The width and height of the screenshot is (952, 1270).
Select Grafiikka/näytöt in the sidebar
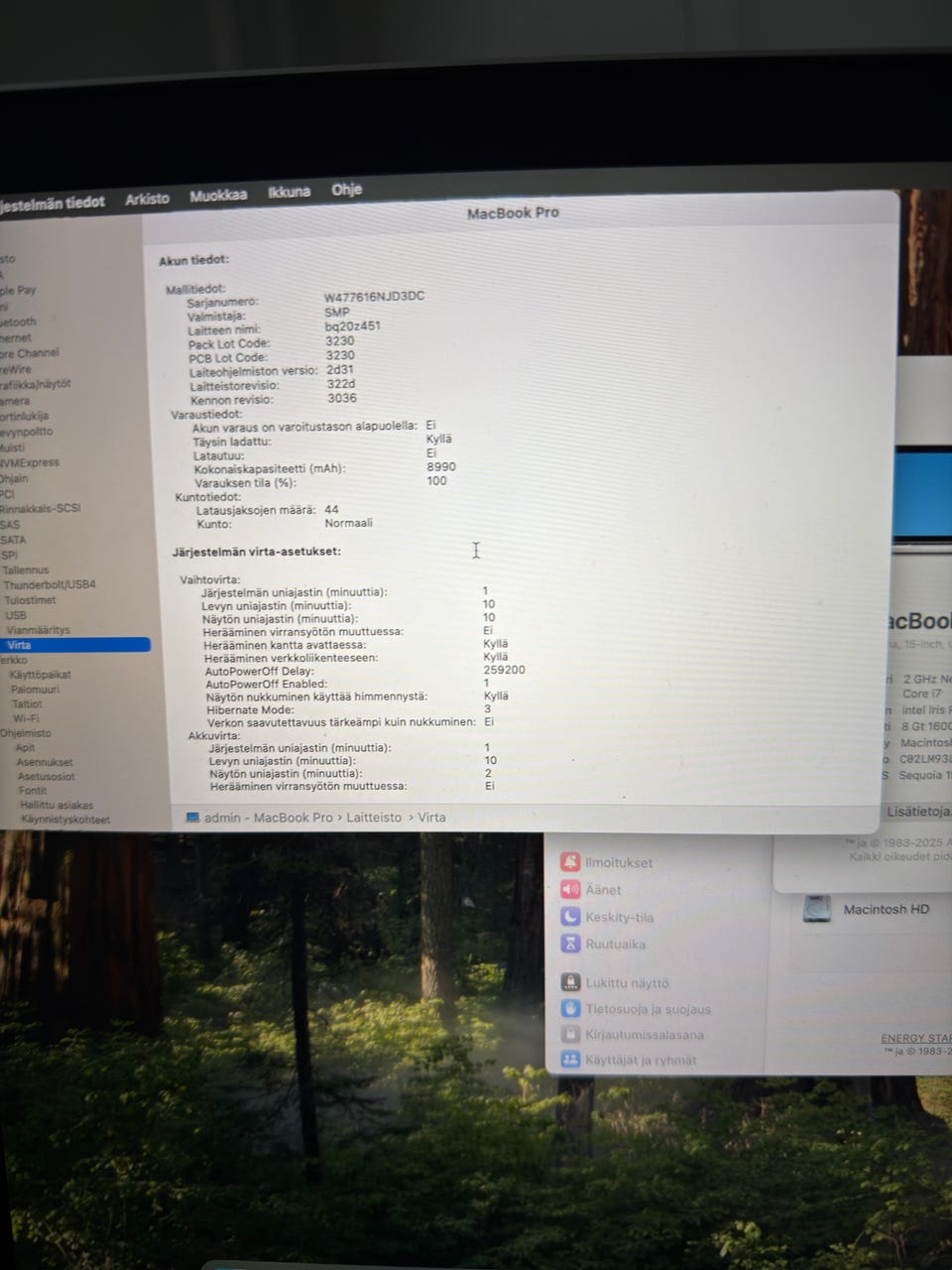36,384
